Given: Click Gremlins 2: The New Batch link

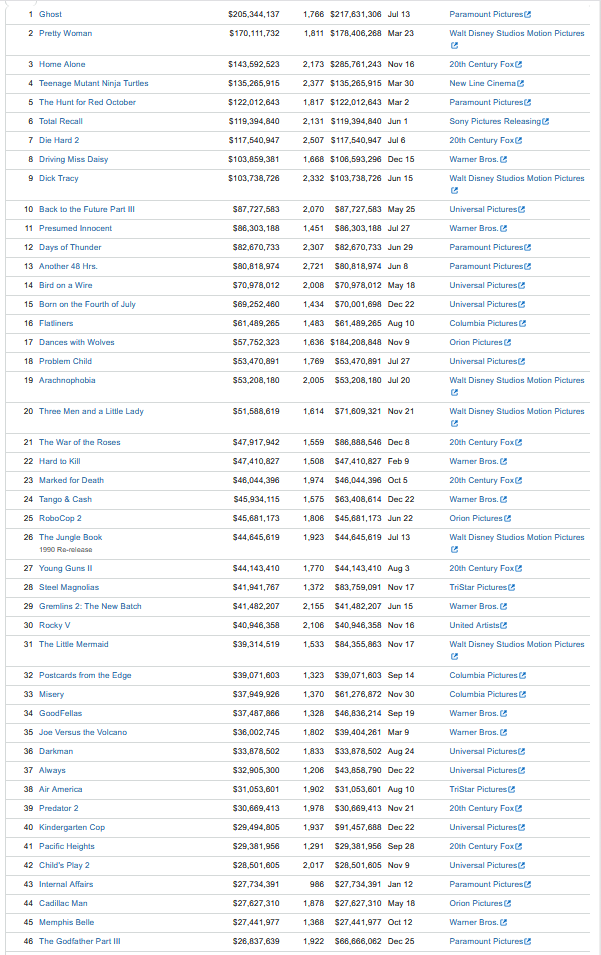Looking at the screenshot, I should pyautogui.click(x=90, y=606).
